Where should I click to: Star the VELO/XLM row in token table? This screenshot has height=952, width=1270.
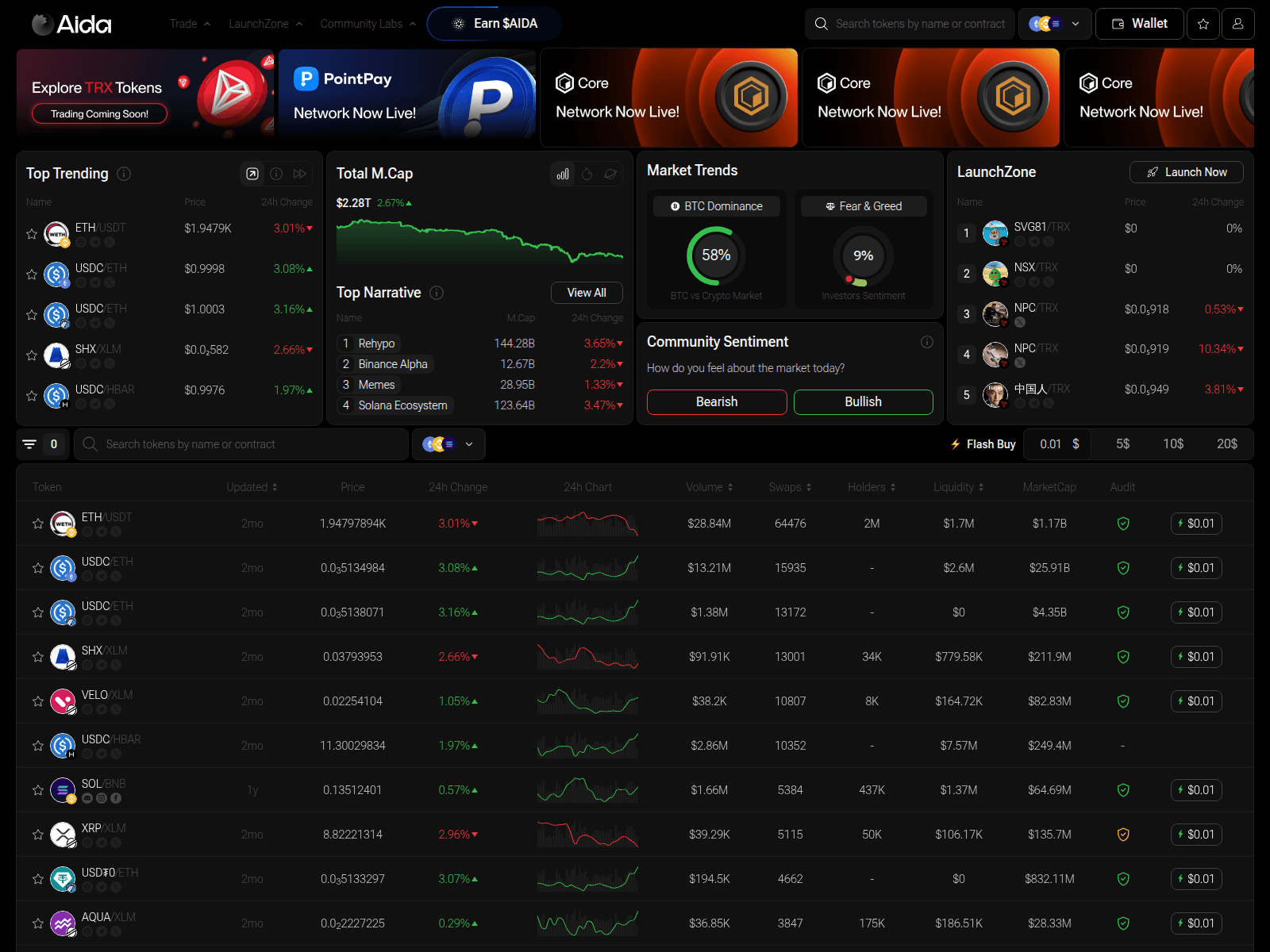tap(38, 701)
